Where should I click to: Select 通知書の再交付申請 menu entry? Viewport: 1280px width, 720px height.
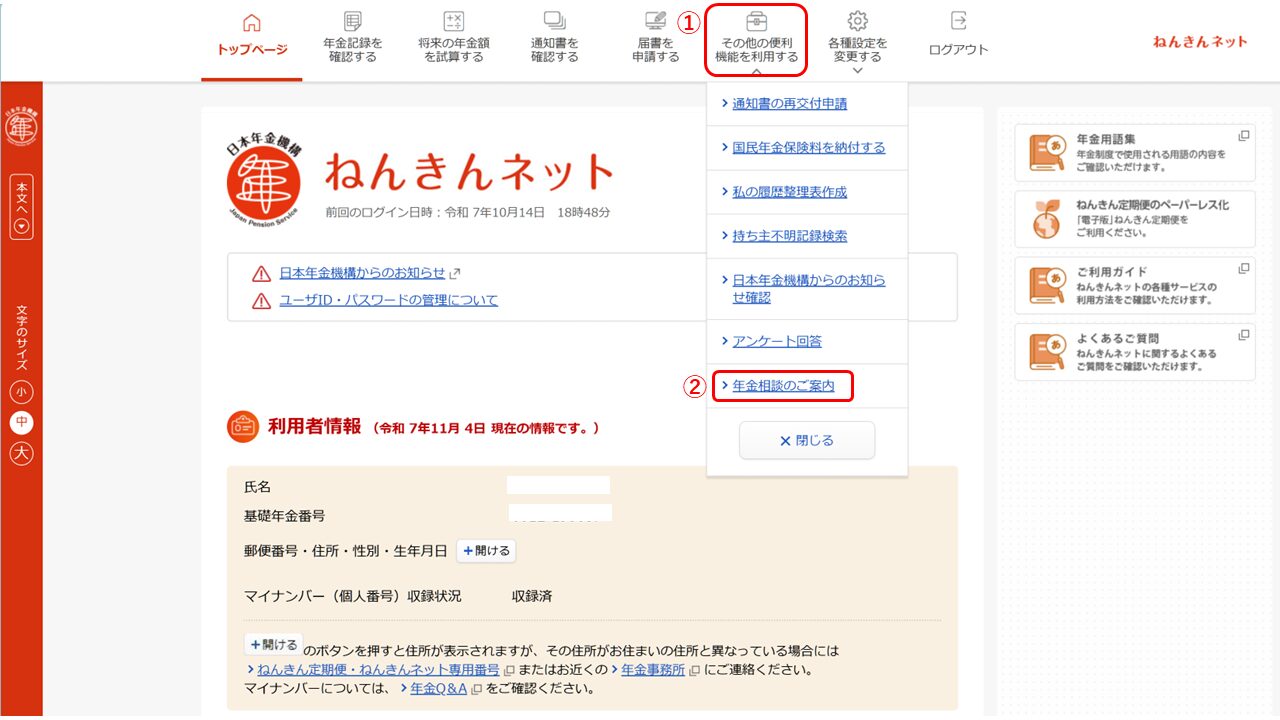coord(789,104)
